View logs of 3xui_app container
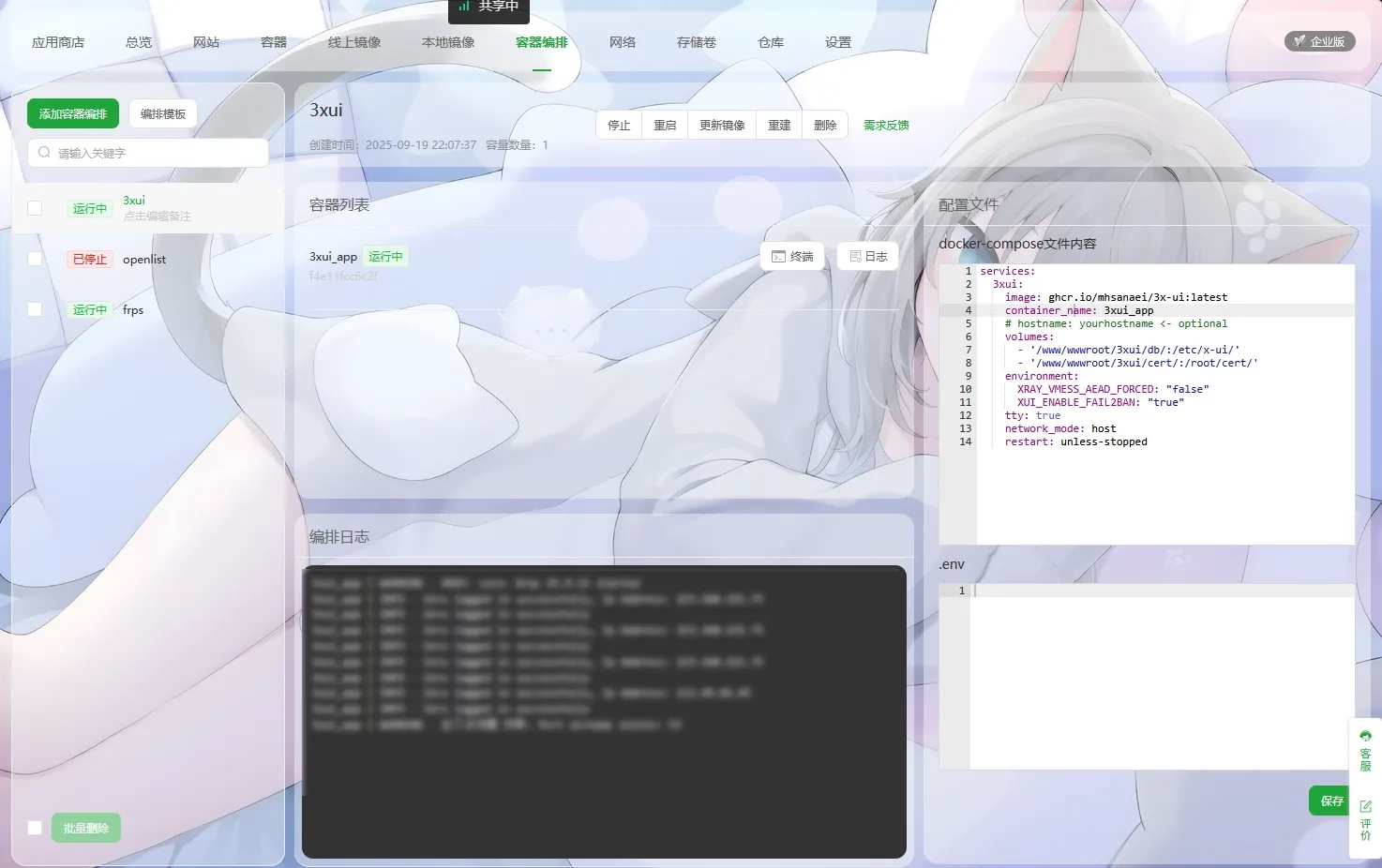 pos(867,257)
